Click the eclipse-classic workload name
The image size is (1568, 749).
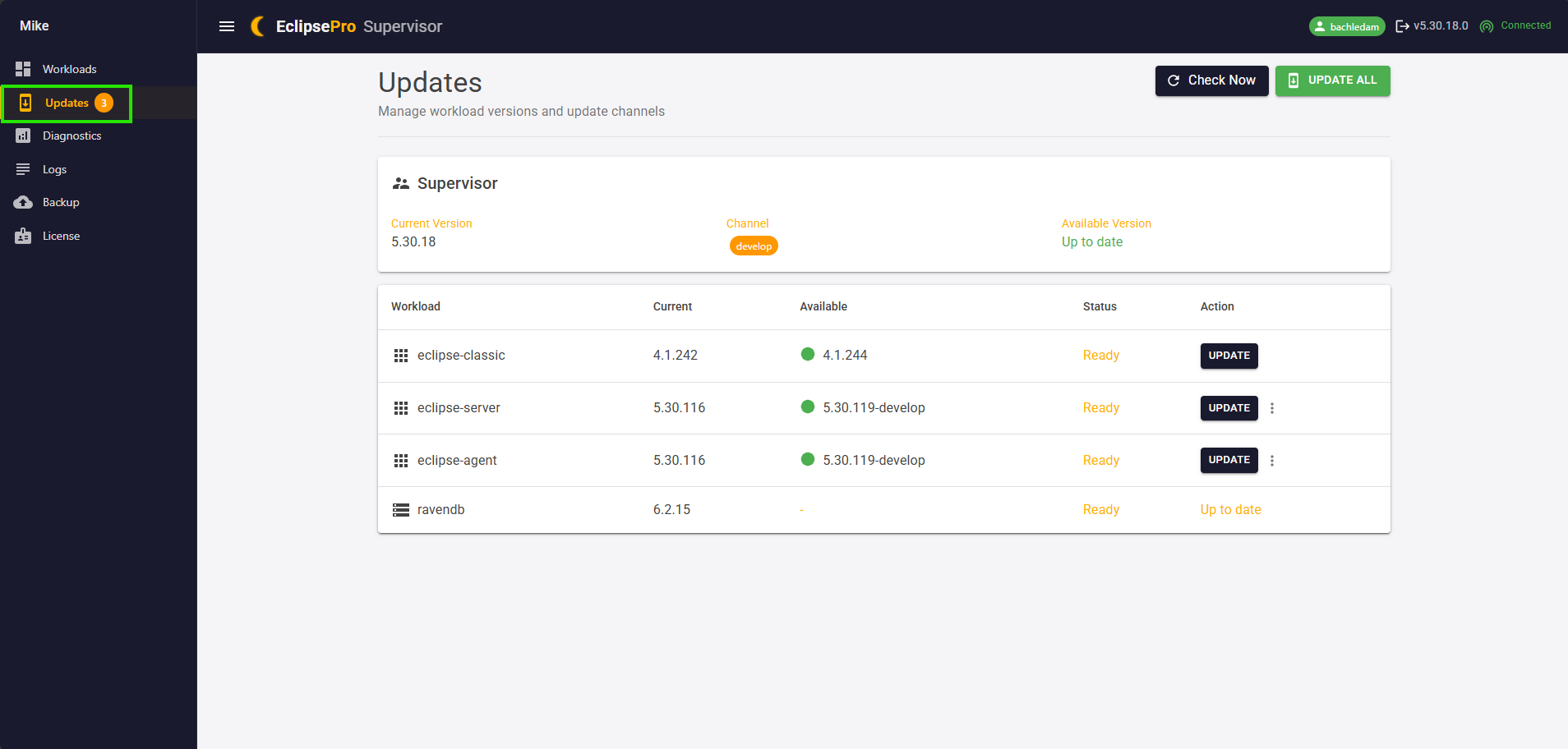pos(461,356)
